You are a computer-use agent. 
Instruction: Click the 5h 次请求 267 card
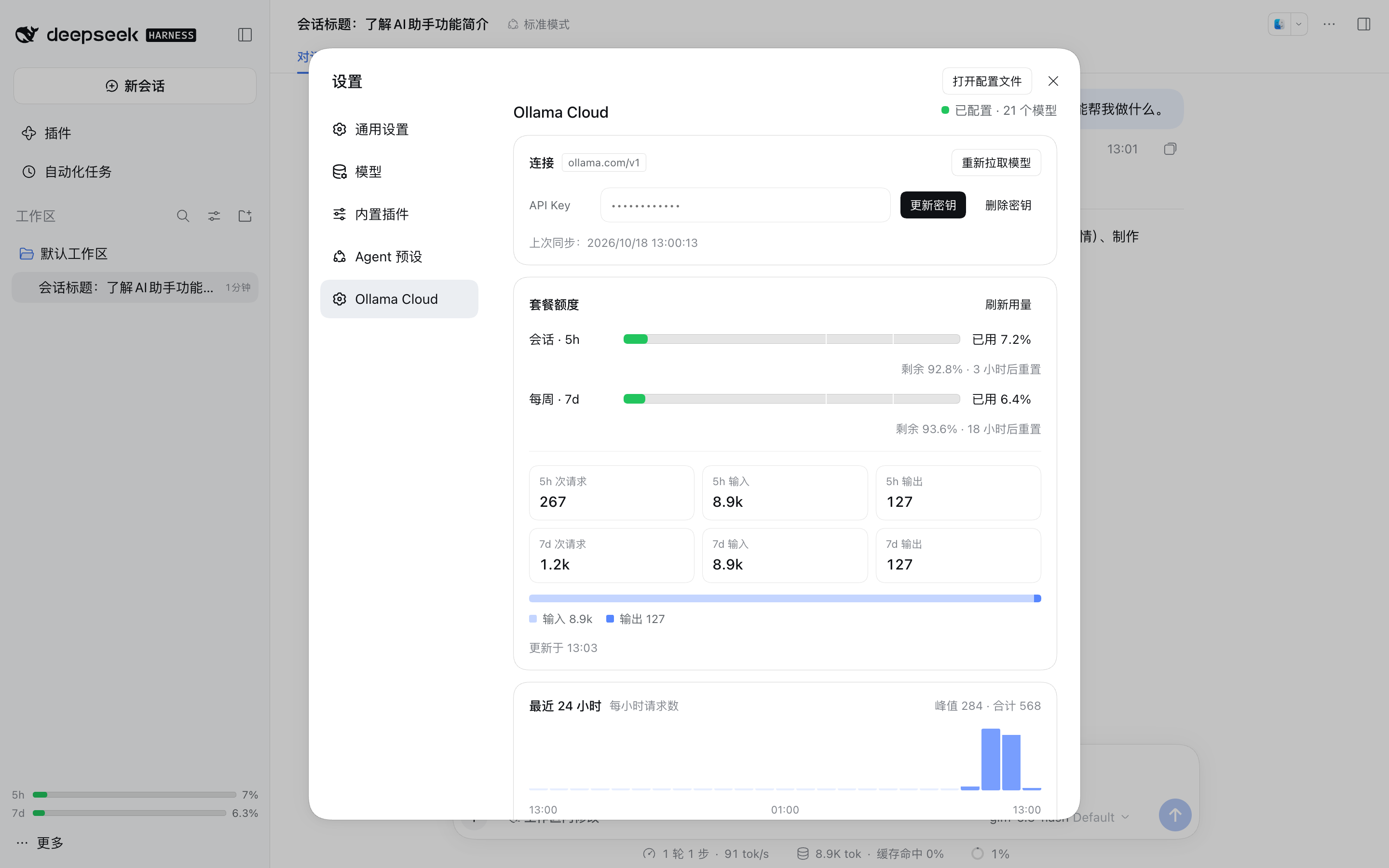tap(611, 492)
